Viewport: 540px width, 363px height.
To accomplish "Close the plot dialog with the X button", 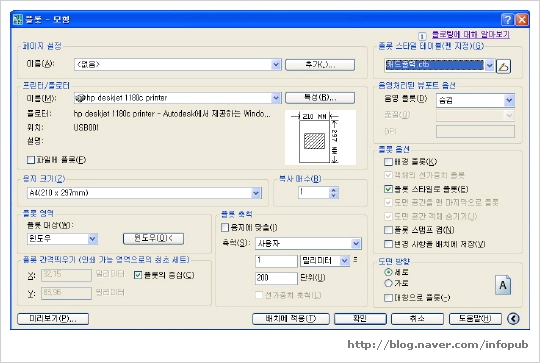I will pyautogui.click(x=522, y=20).
